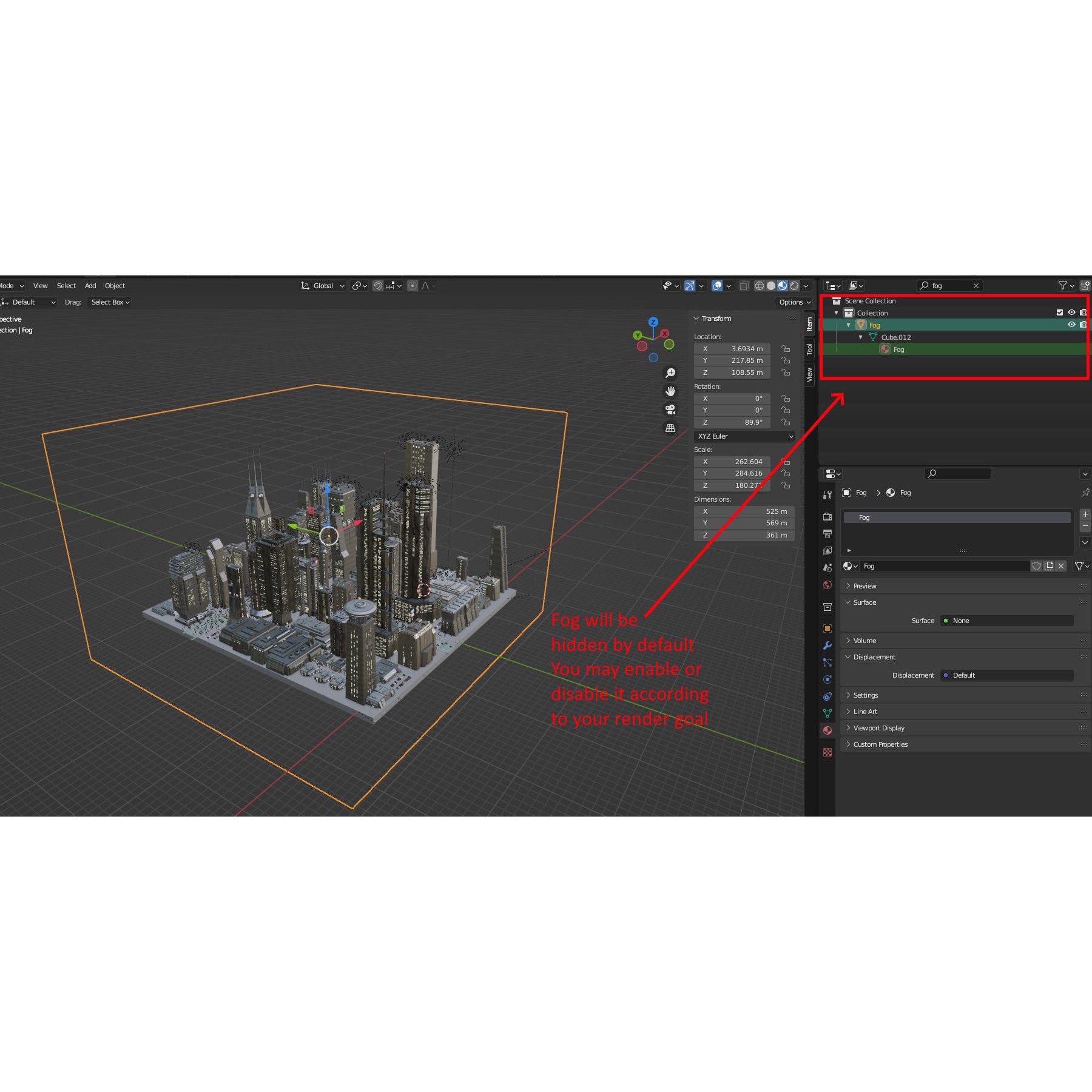Image resolution: width=1092 pixels, height=1092 pixels.
Task: Click the camera view icon in viewport sidebar
Action: tap(670, 409)
